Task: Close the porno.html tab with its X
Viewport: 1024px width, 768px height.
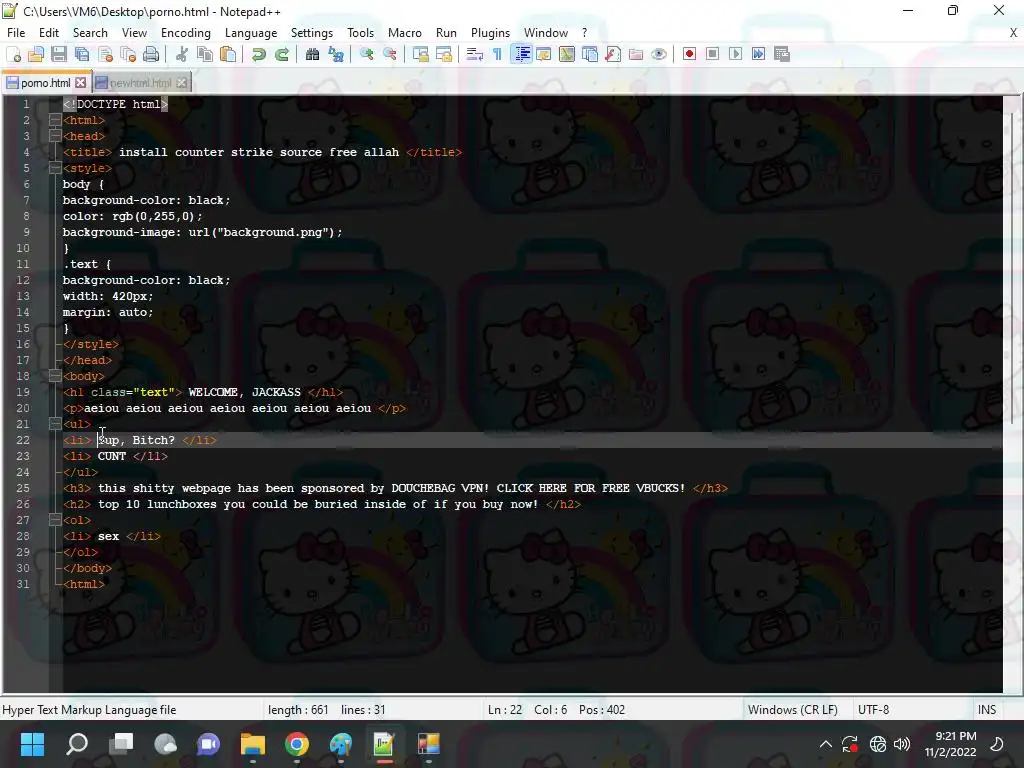Action: 80,83
